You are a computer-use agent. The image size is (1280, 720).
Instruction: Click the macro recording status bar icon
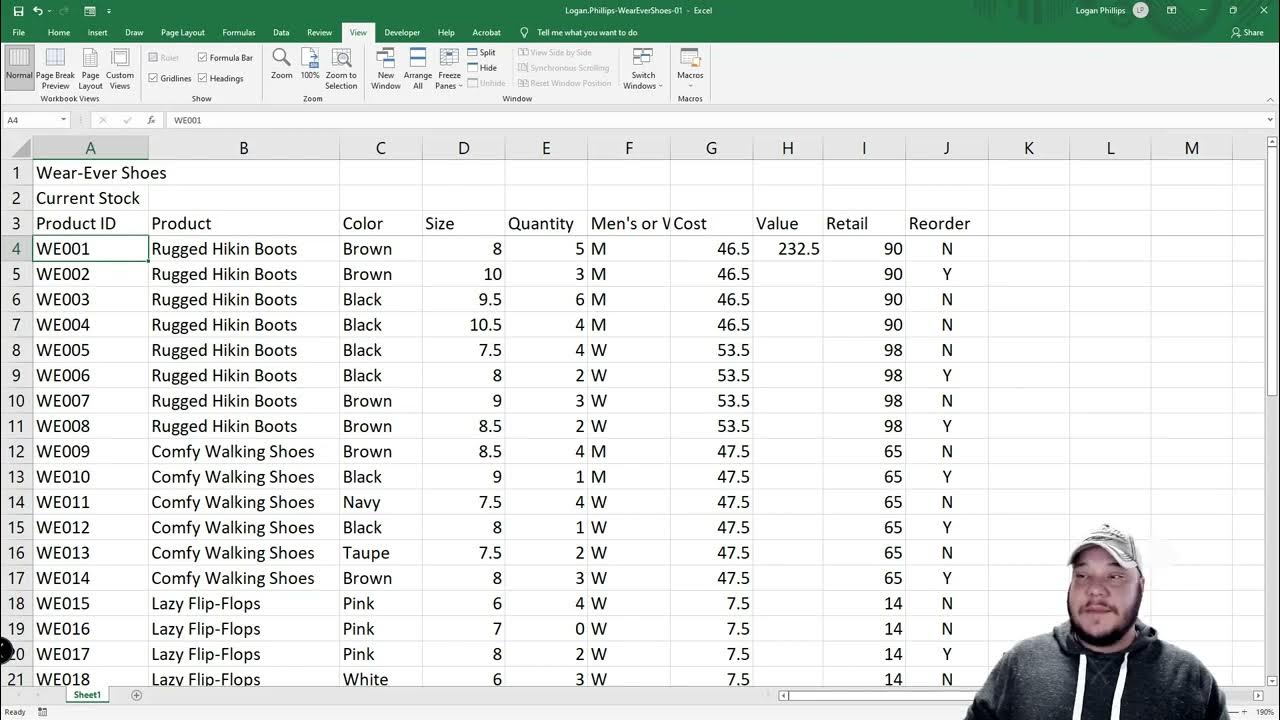[43, 712]
